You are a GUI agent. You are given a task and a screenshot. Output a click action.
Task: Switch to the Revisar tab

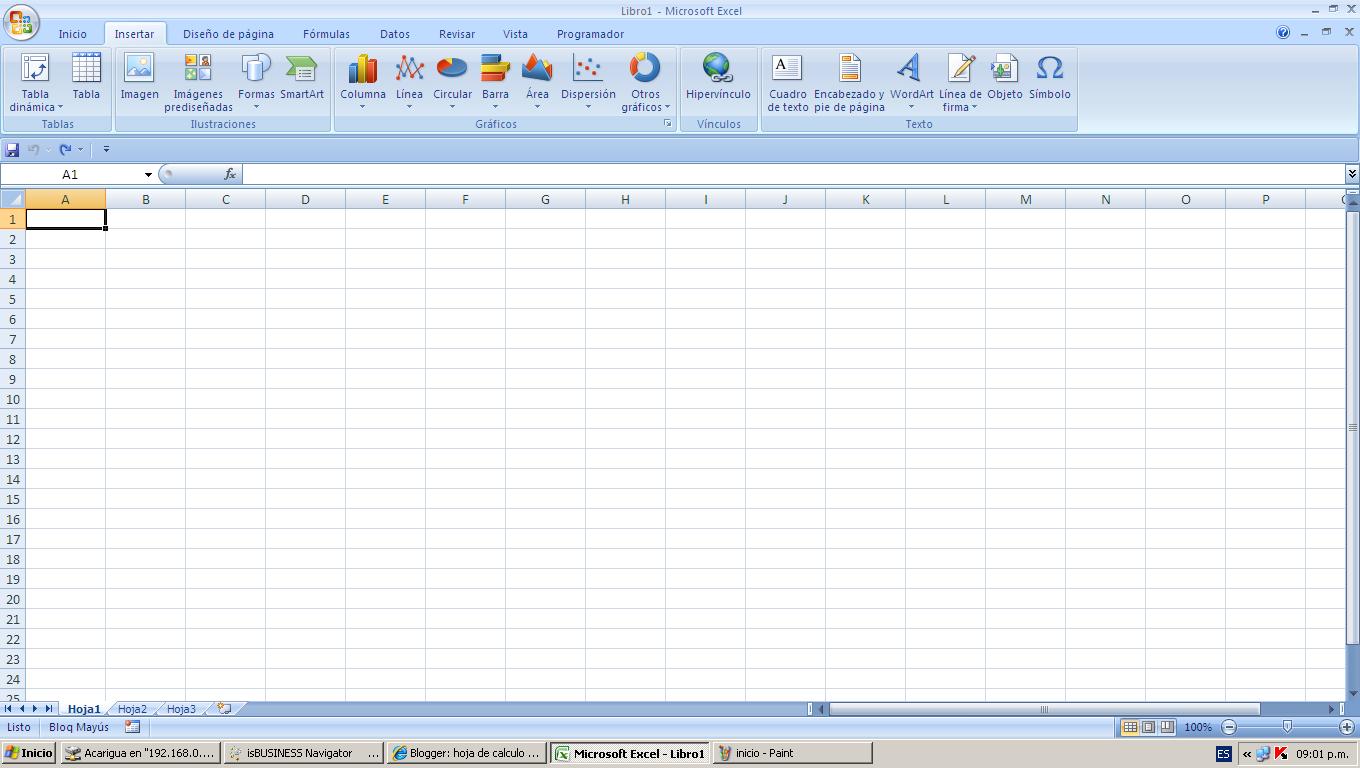pos(457,34)
